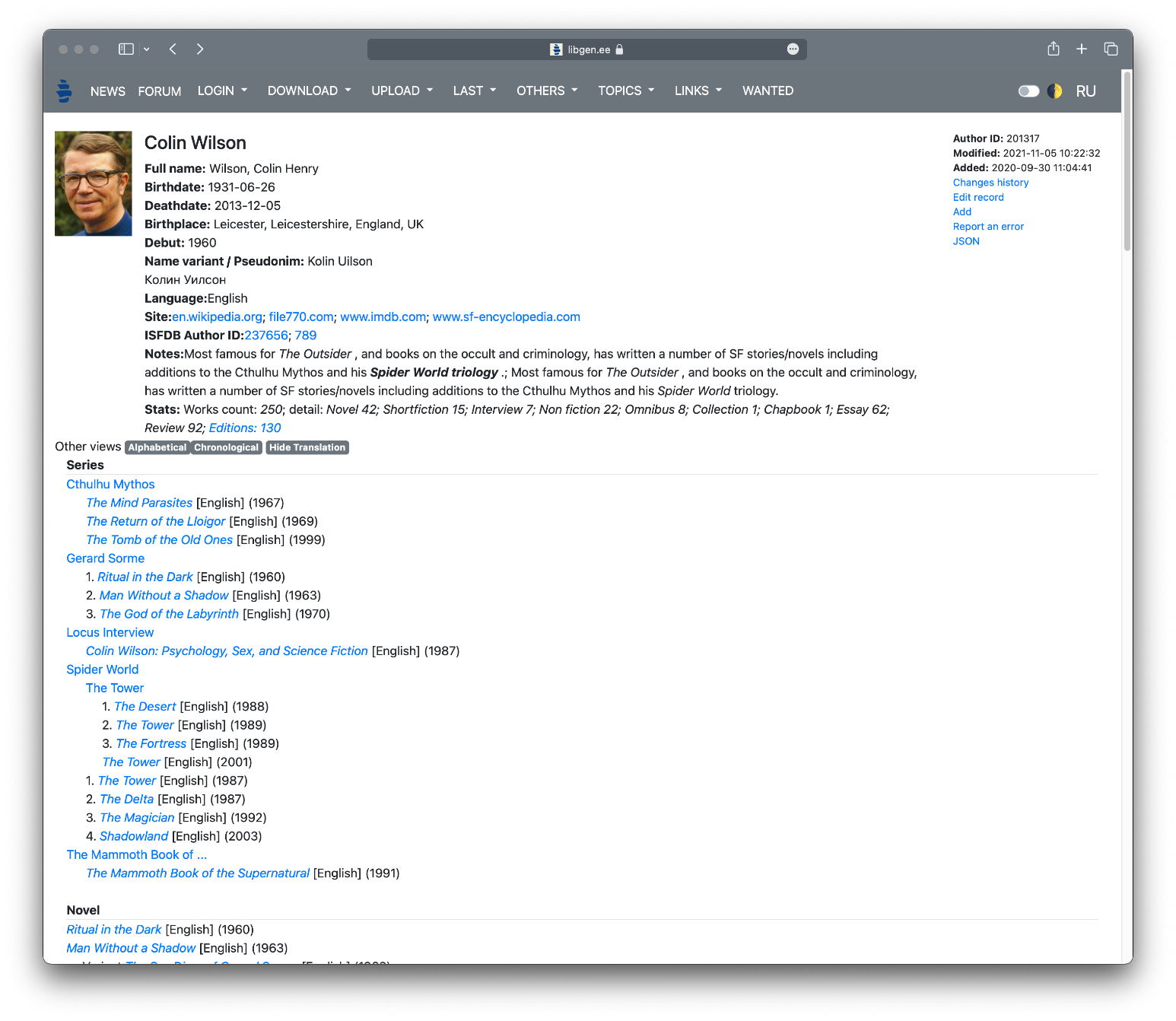Image resolution: width=1176 pixels, height=1021 pixels.
Task: Open a new tab with plus icon
Action: 1082,49
